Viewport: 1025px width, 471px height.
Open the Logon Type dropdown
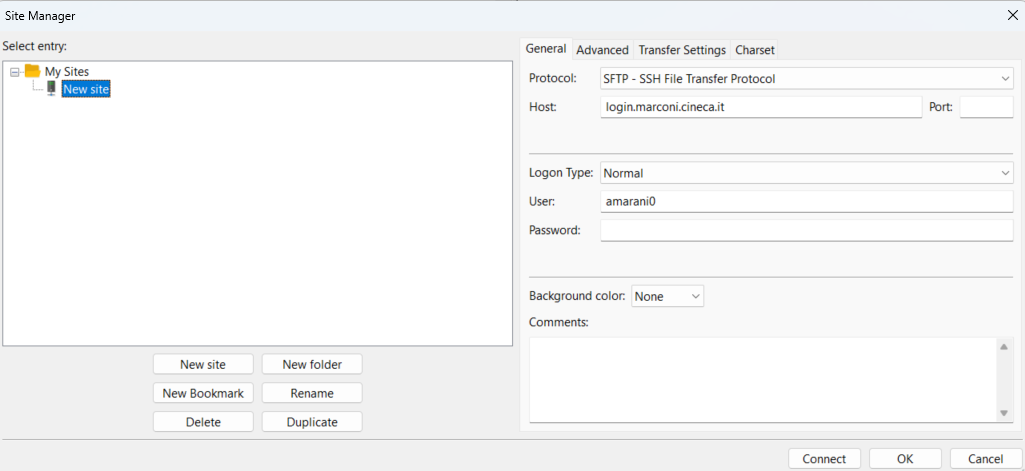click(x=806, y=173)
